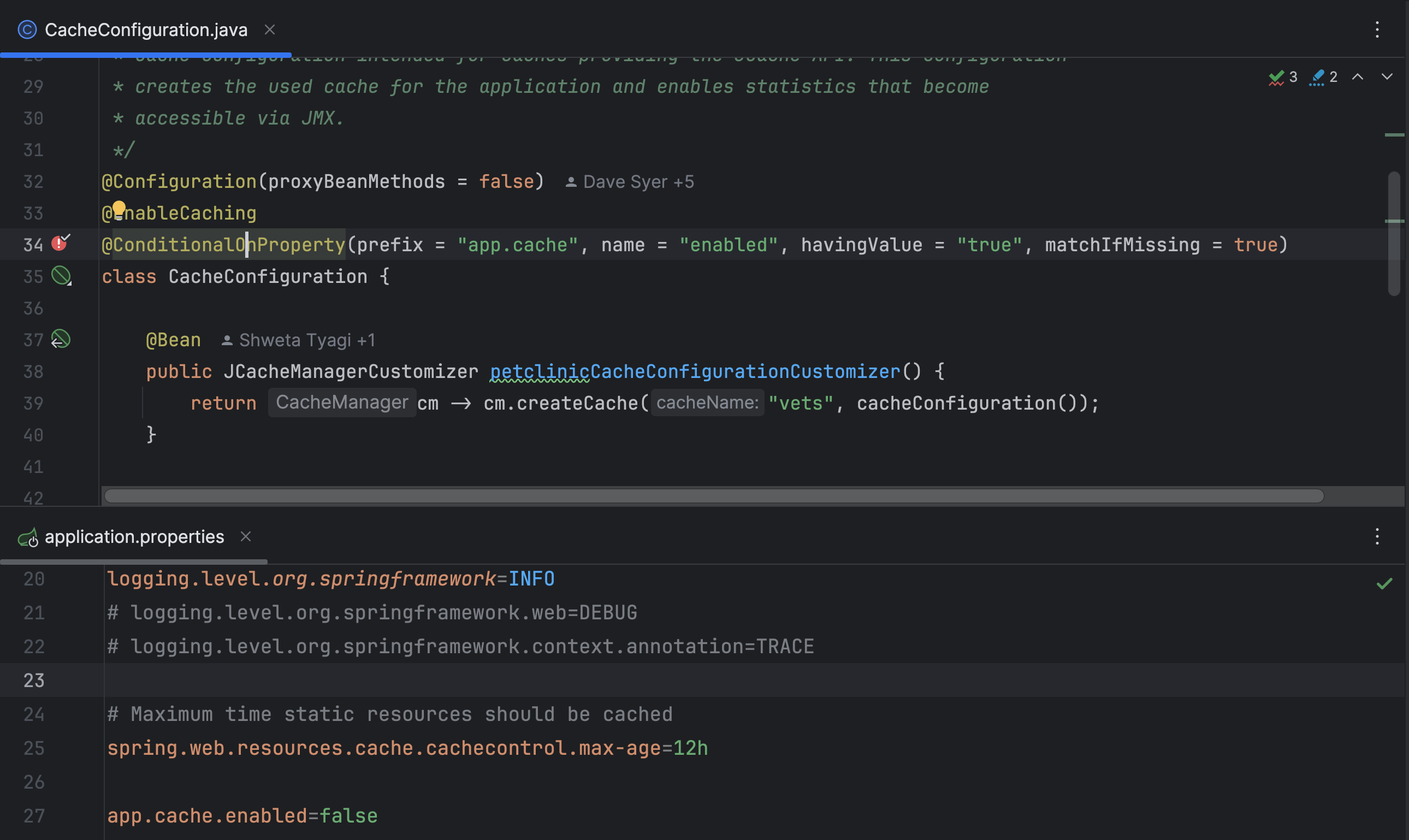Switch to the application.properties tab

pos(134,536)
